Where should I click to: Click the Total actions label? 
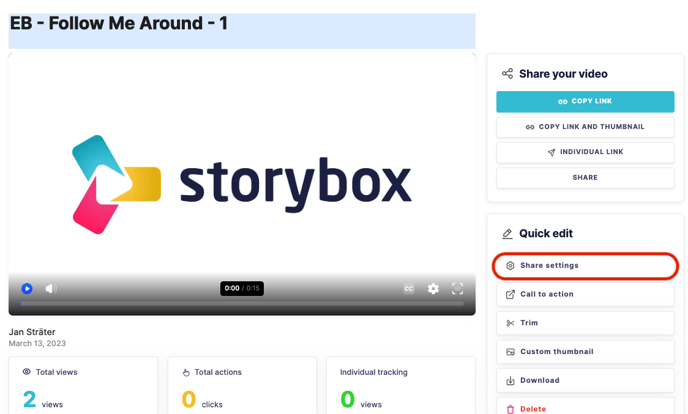(218, 372)
